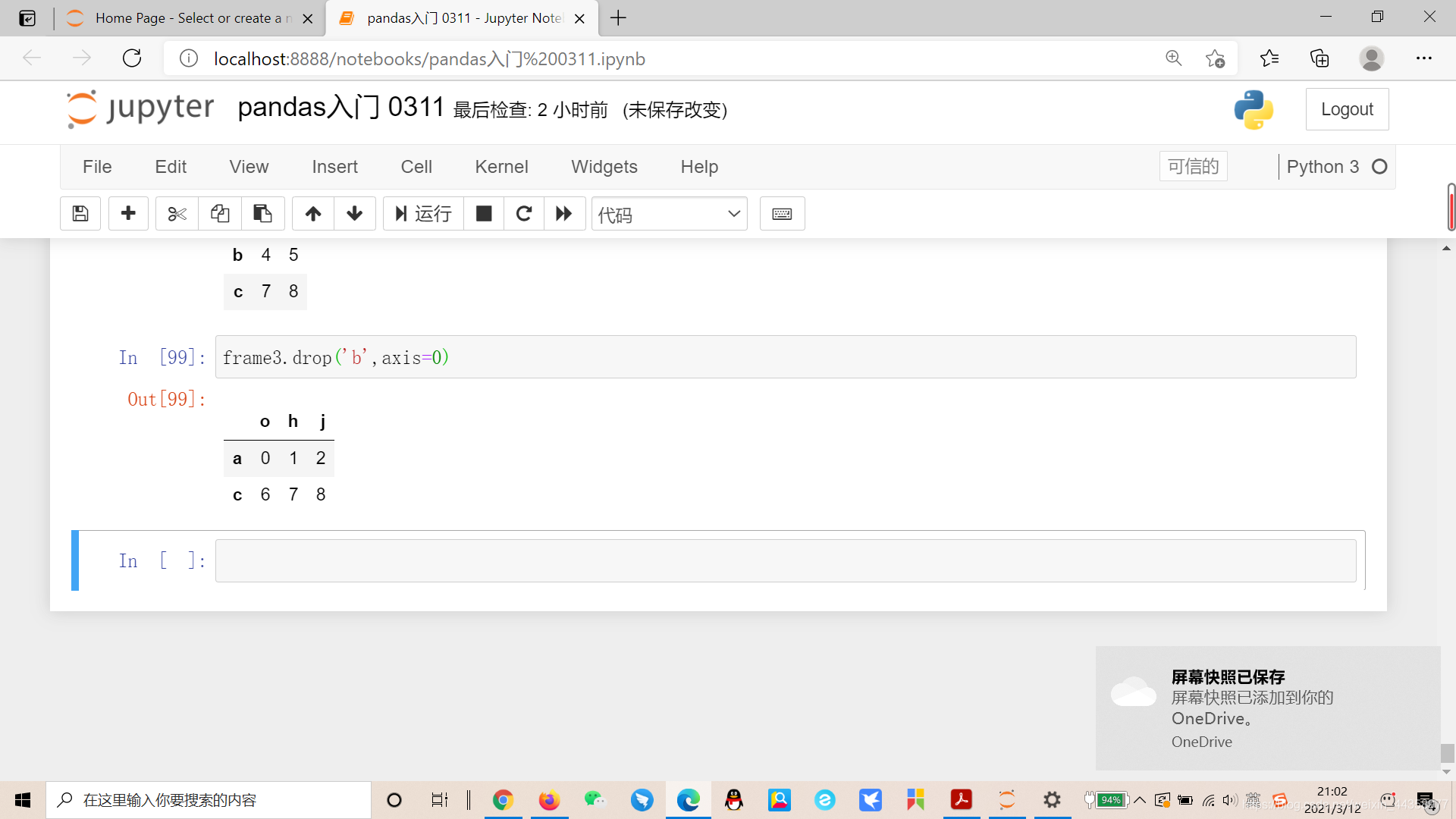Screen dimensions: 1456x819
Task: Open the cell type dropdown showing 代码
Action: click(669, 213)
